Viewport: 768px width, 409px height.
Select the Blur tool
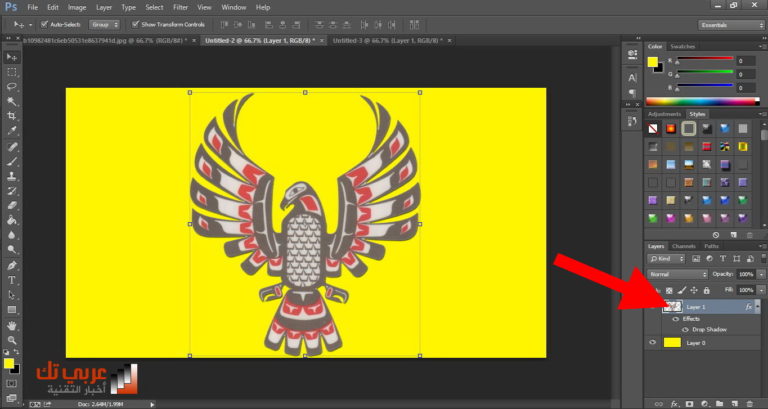click(12, 235)
